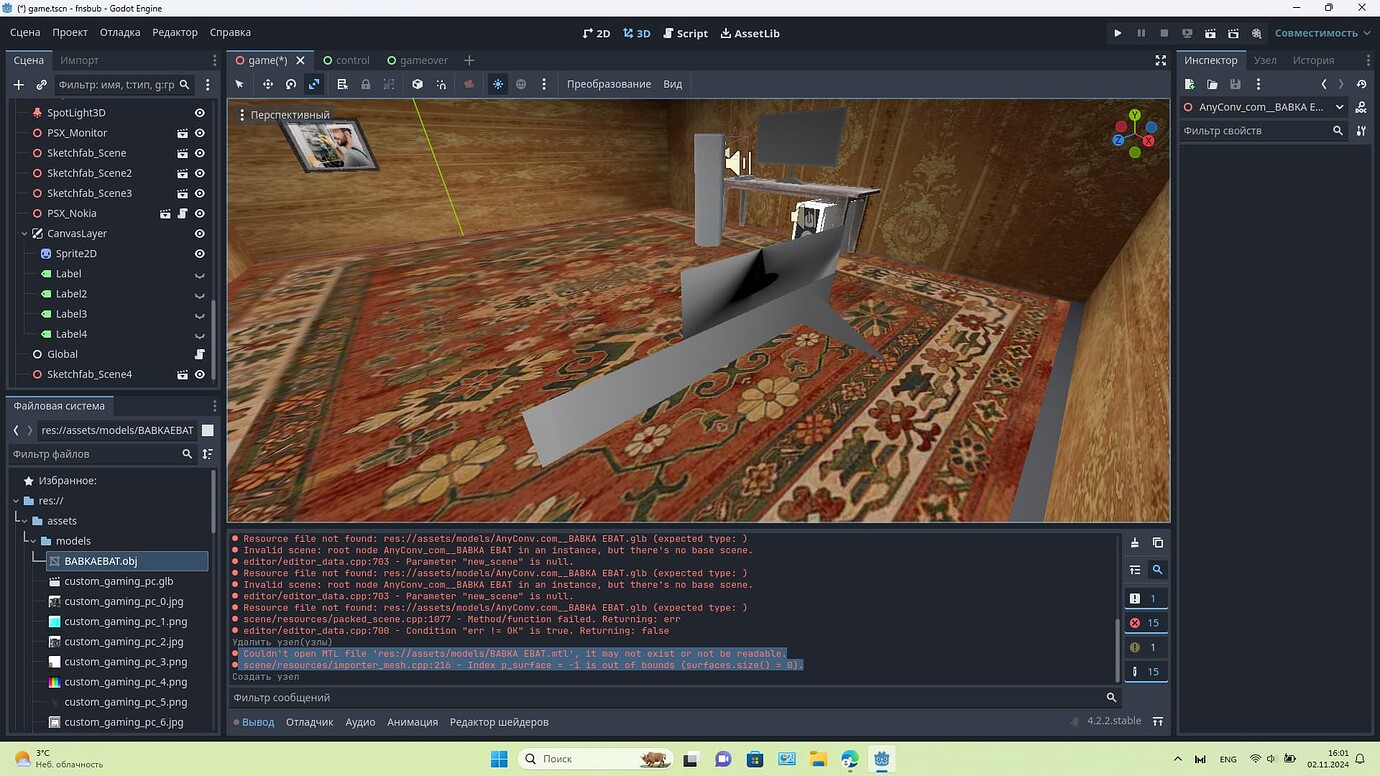This screenshot has width=1380, height=776.
Task: Open Перспективный view menu
Action: tap(283, 115)
